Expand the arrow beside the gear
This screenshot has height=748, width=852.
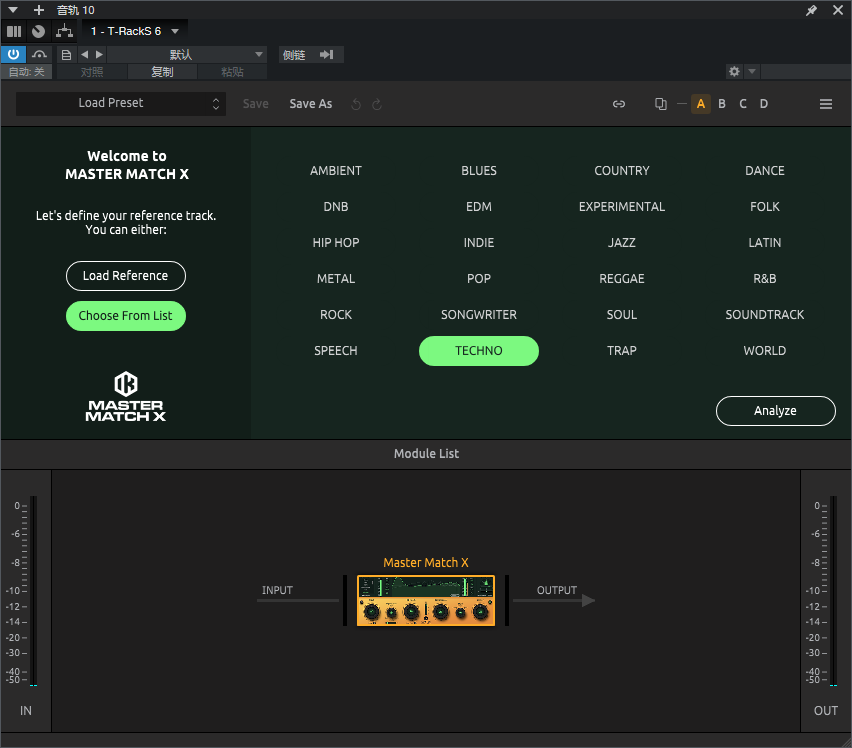click(752, 71)
